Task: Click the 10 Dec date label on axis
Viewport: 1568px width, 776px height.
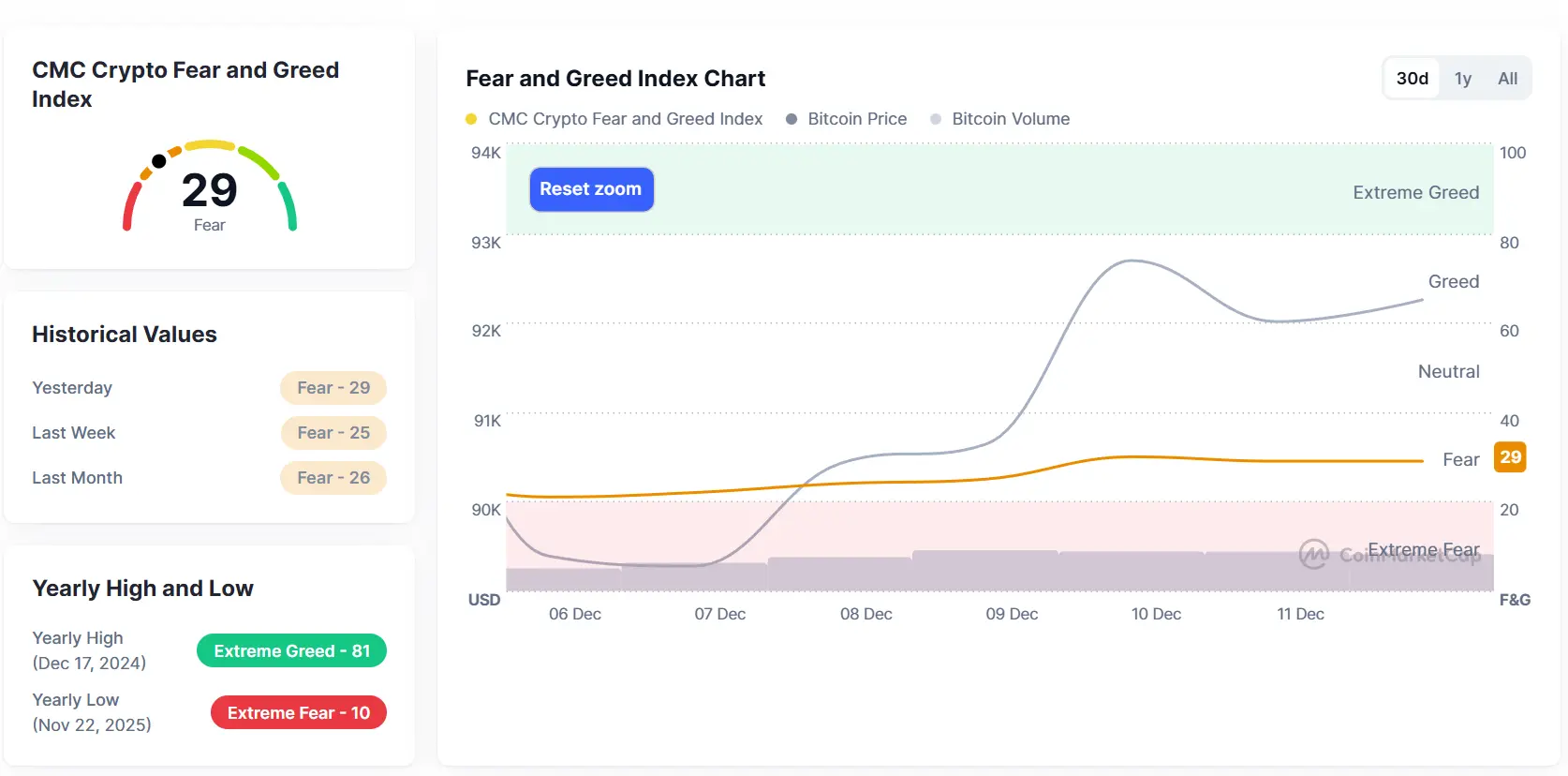Action: coord(1156,614)
